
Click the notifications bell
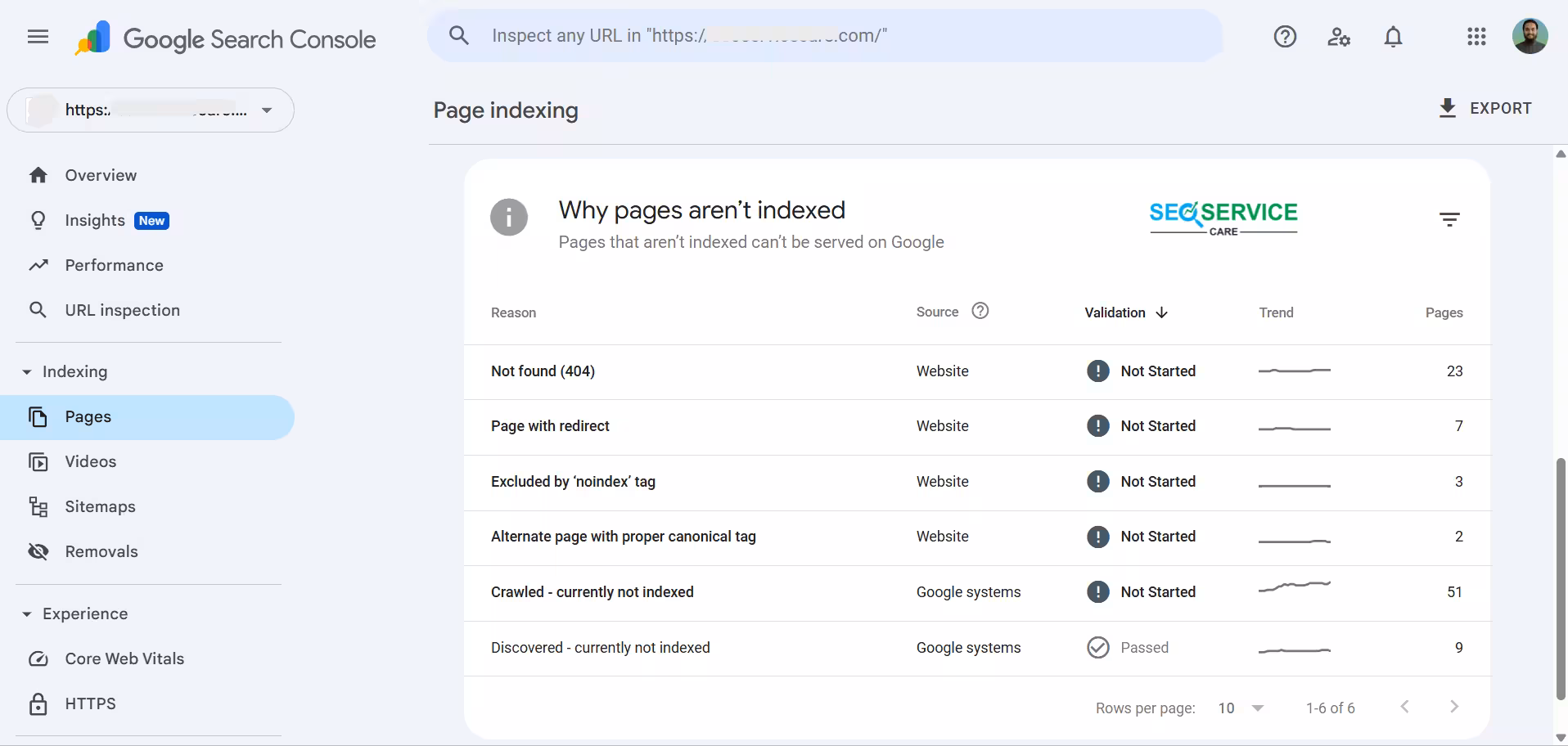(1393, 37)
